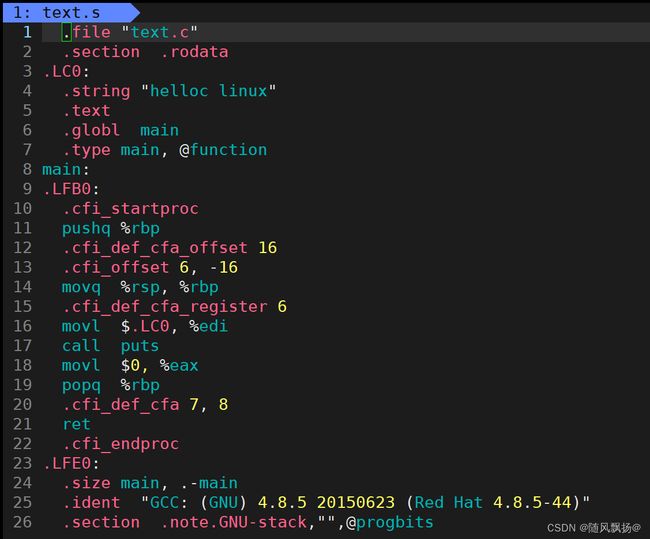650x539 pixels.
Task: Click the .cfi_endproc directive
Action: [121, 444]
